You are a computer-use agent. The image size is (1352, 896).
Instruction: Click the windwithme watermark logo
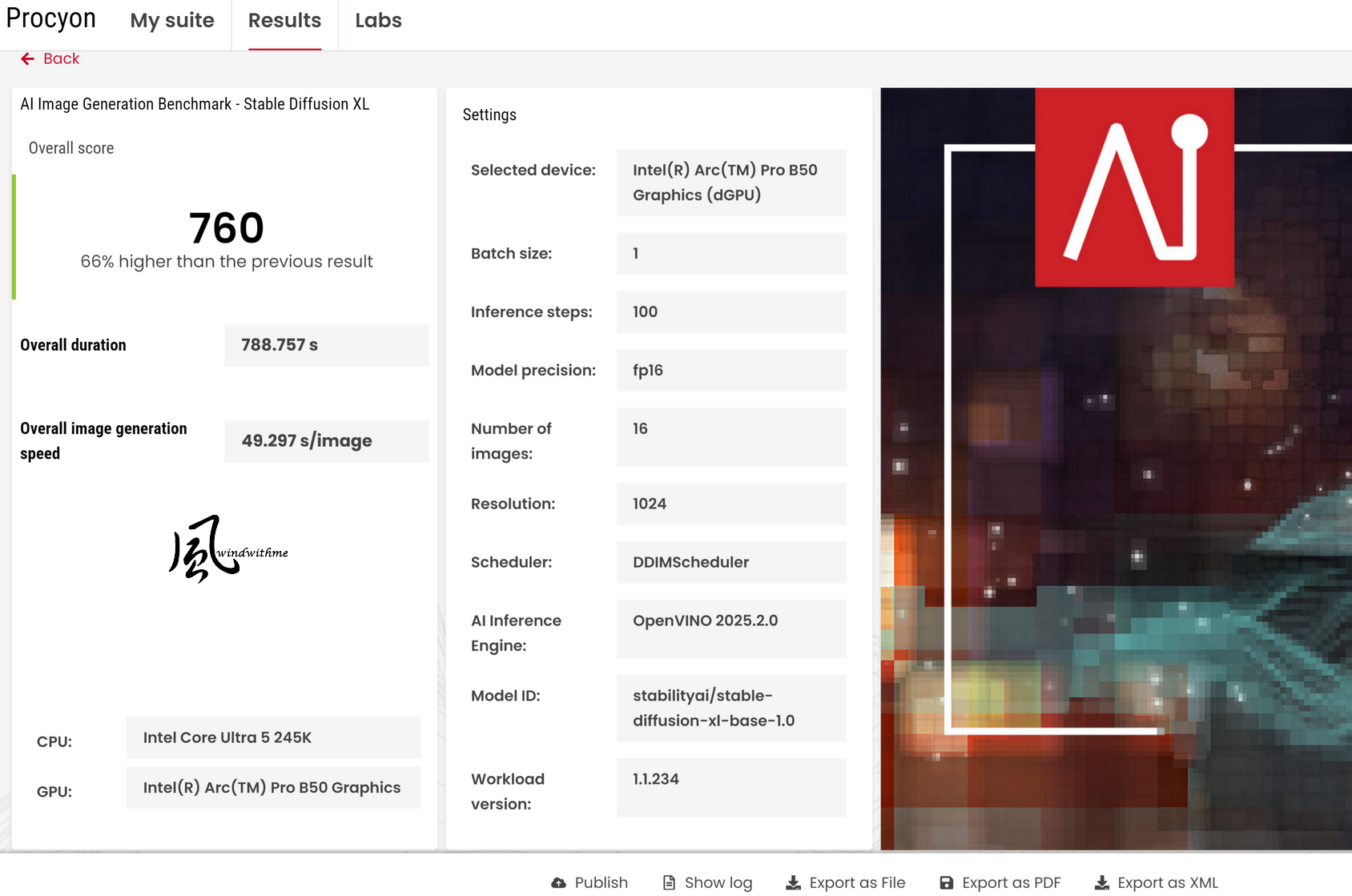point(227,549)
